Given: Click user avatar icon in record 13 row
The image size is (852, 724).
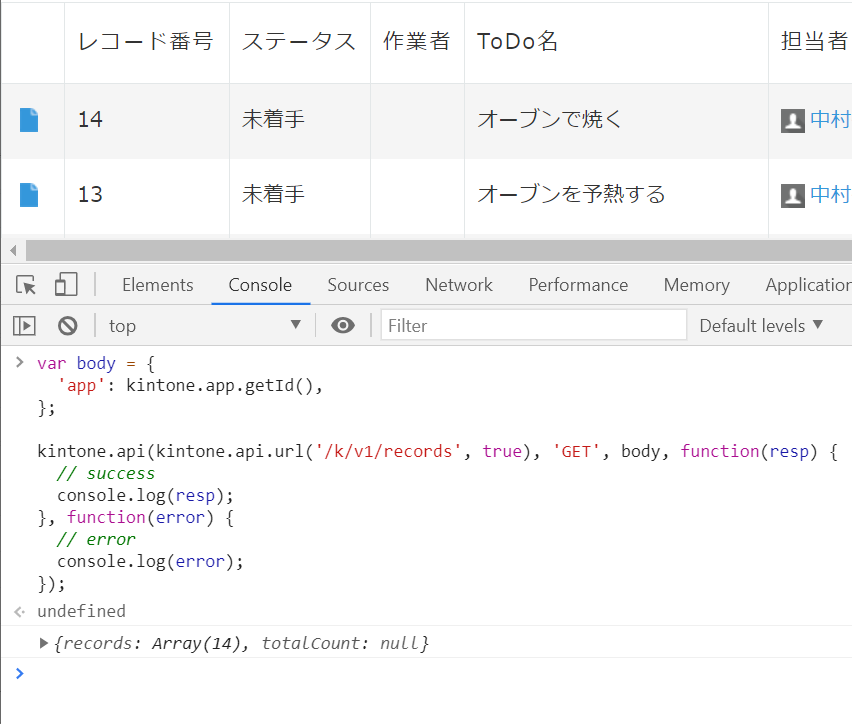Looking at the screenshot, I should tap(793, 196).
